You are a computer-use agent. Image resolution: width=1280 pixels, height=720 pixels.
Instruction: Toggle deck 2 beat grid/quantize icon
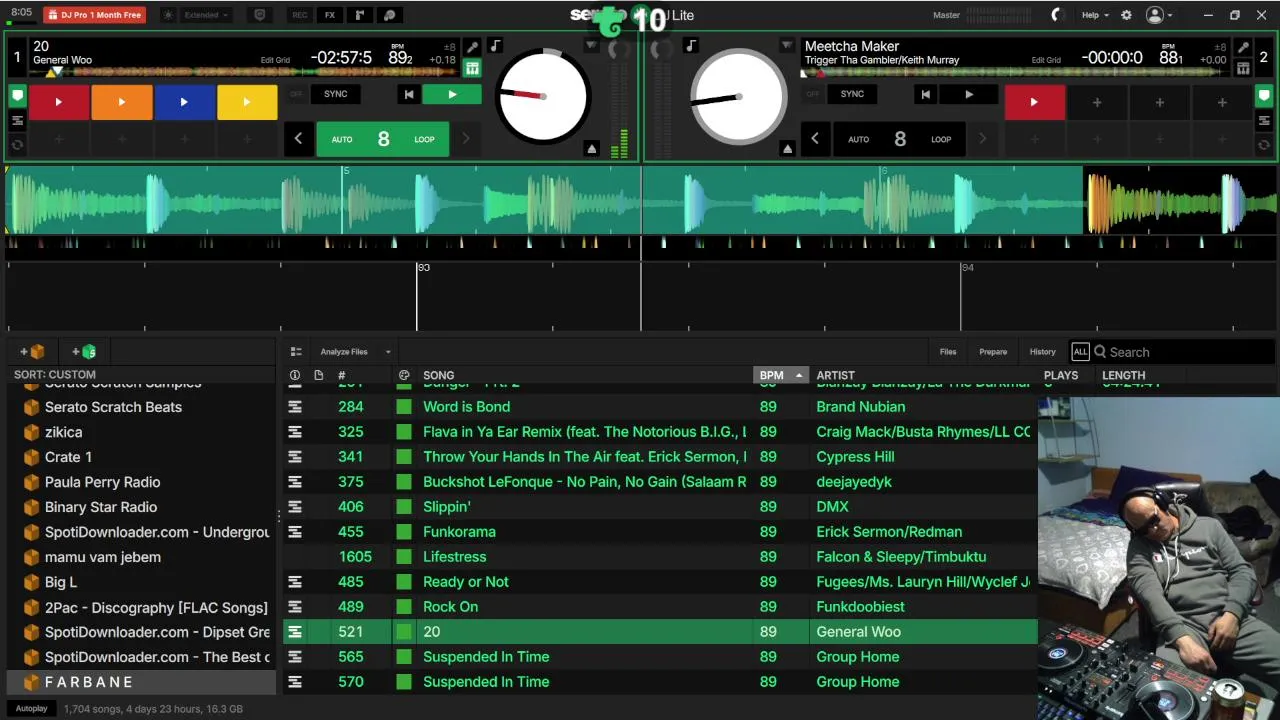coord(1243,68)
